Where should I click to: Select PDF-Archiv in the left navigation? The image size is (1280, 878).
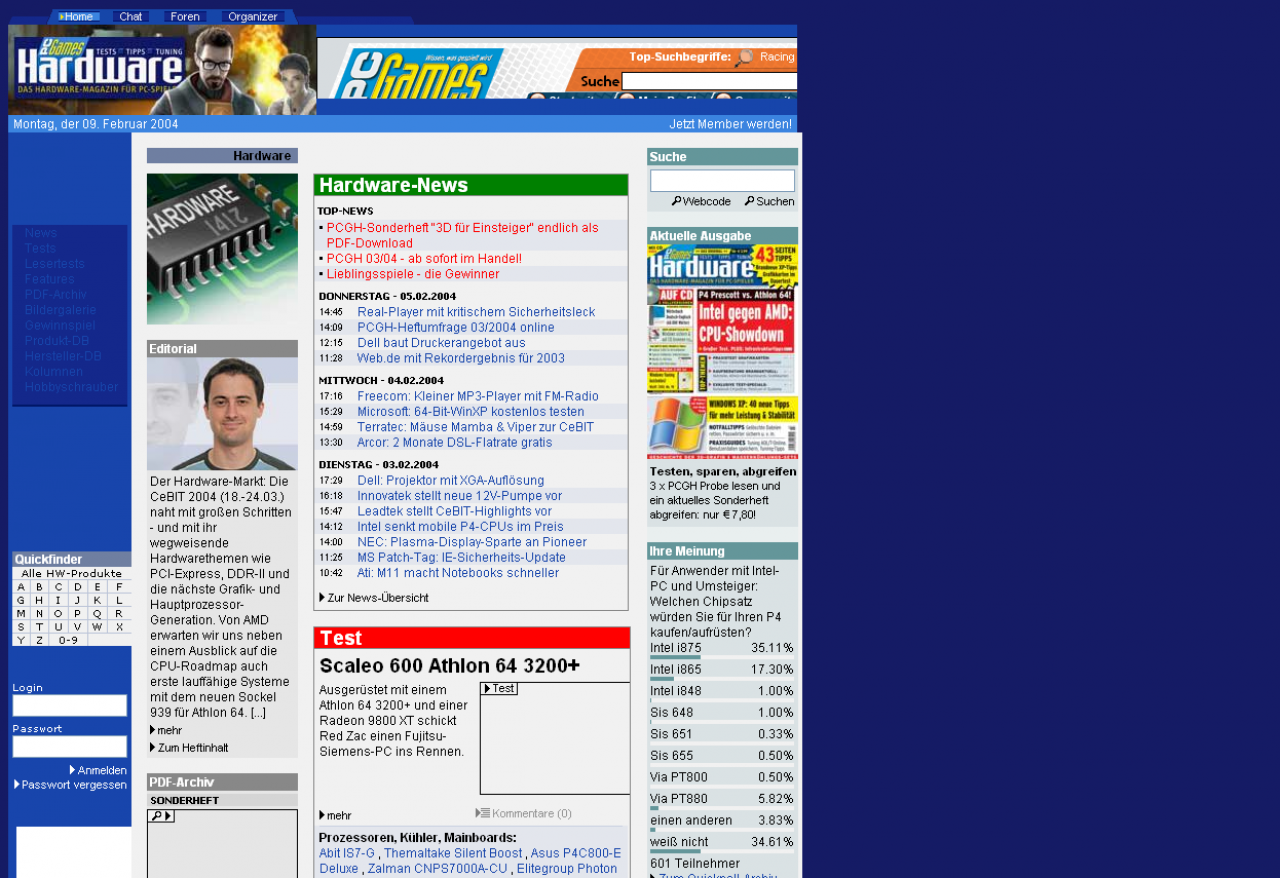[56, 294]
